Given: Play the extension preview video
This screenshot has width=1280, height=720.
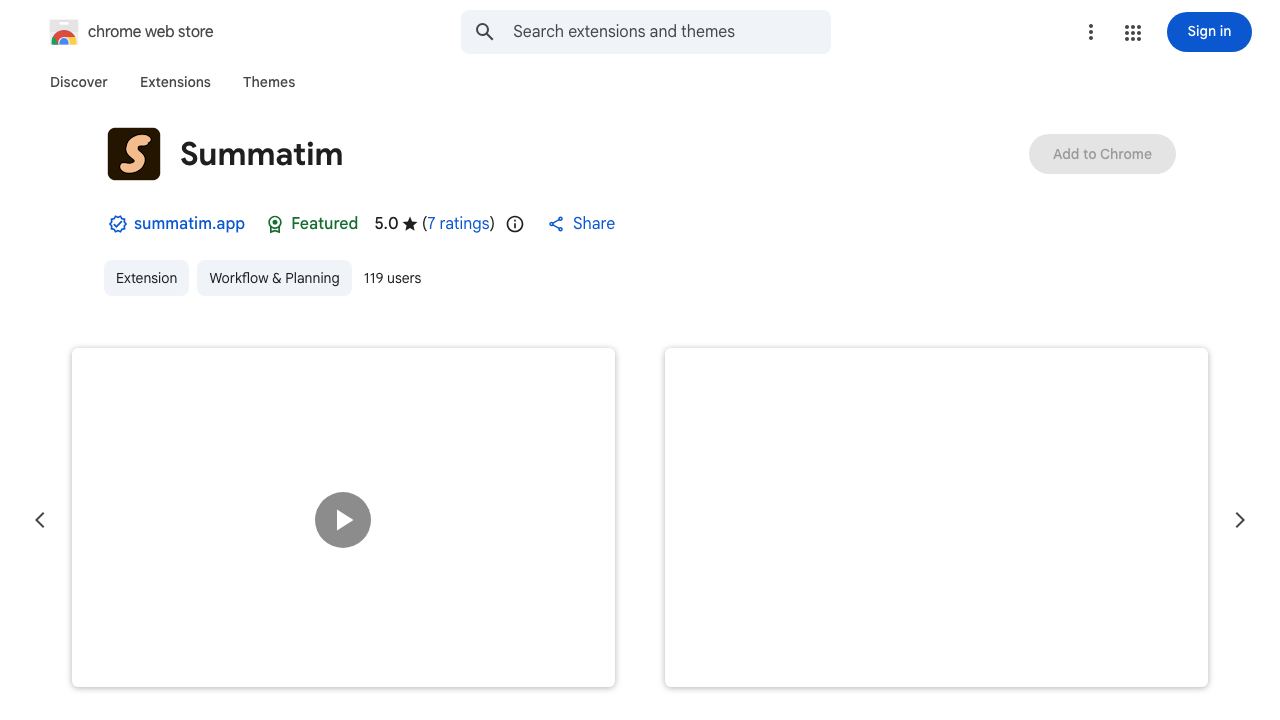Looking at the screenshot, I should [343, 520].
